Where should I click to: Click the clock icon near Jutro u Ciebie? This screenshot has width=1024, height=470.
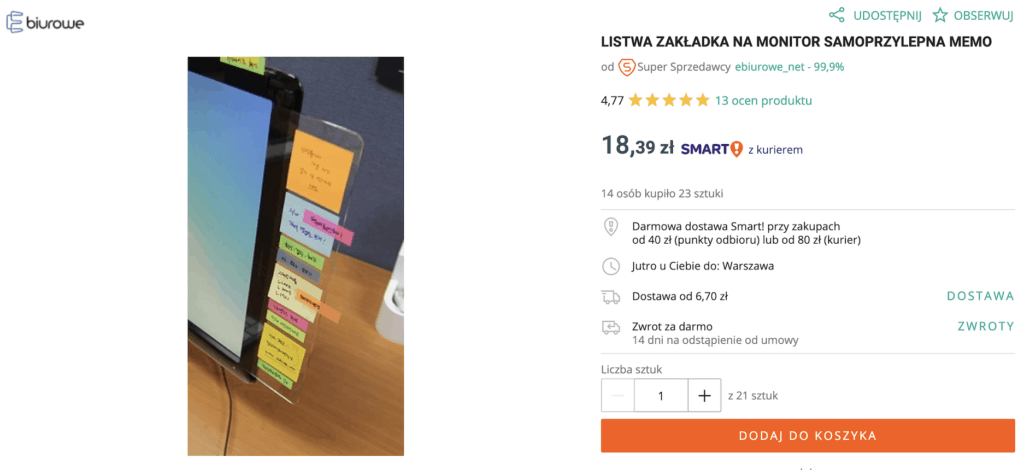(x=610, y=266)
